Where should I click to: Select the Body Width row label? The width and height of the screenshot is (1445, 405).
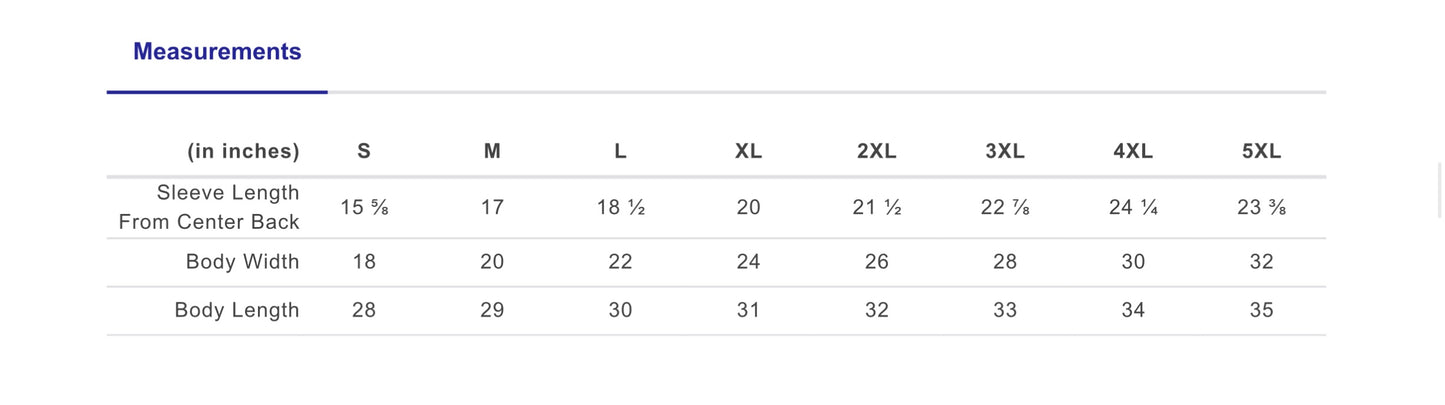[x=242, y=262]
